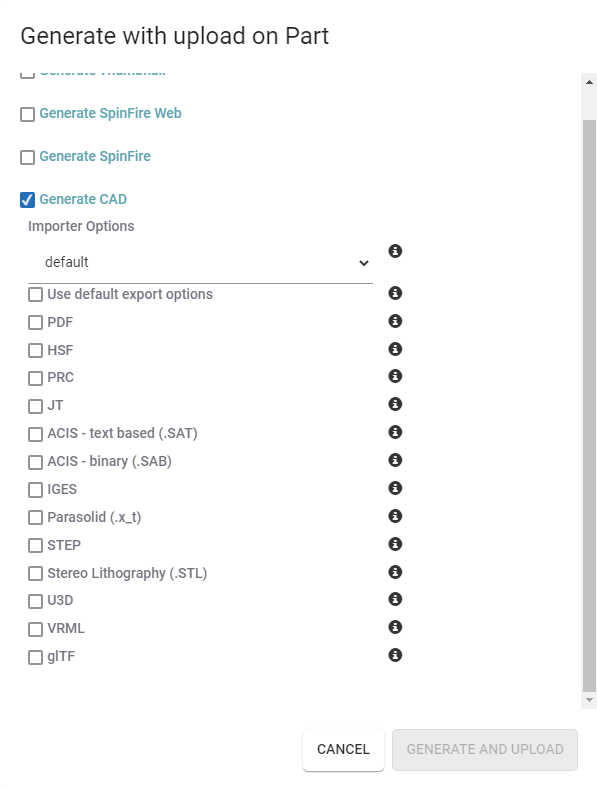Click info icon beside glTF

point(395,655)
